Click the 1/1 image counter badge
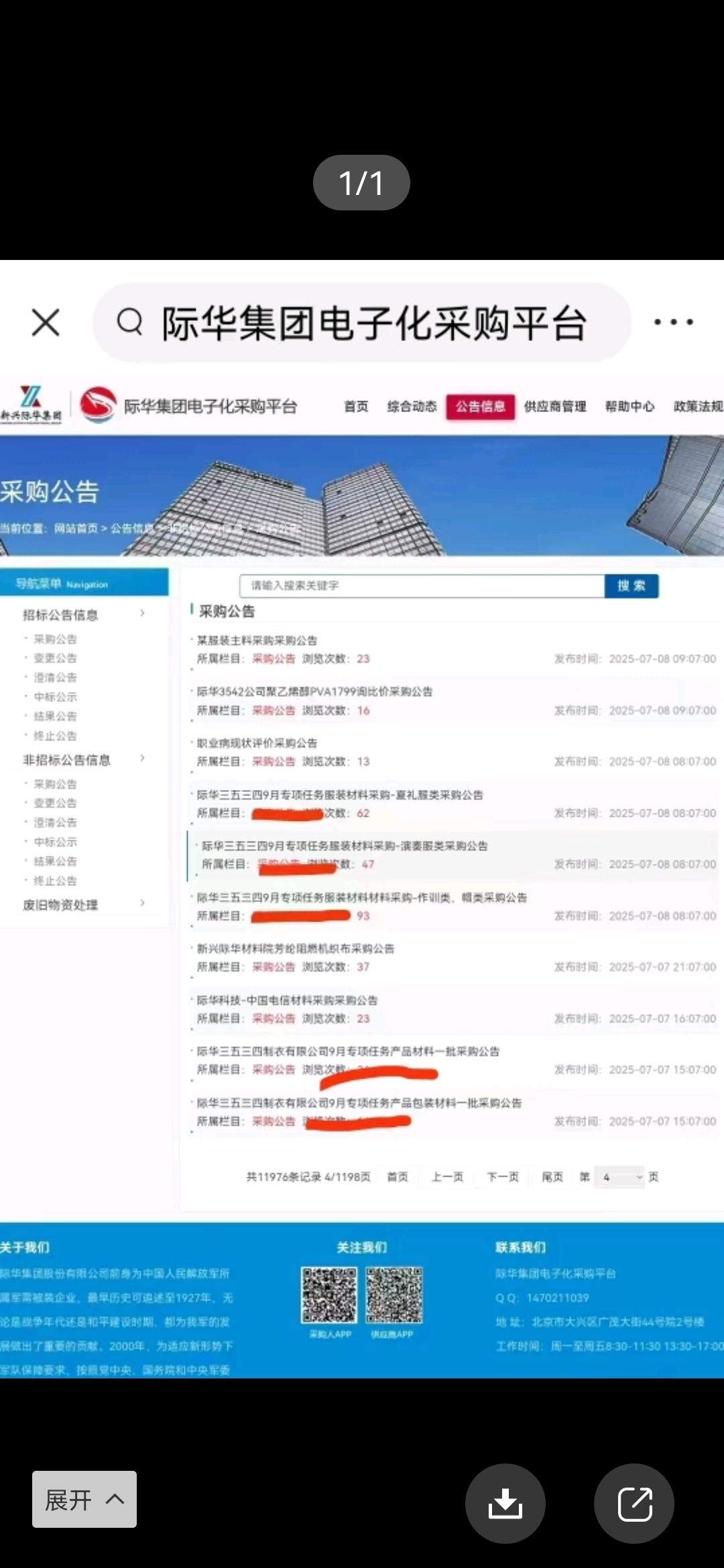Screen dimensions: 724x1568 [361, 183]
